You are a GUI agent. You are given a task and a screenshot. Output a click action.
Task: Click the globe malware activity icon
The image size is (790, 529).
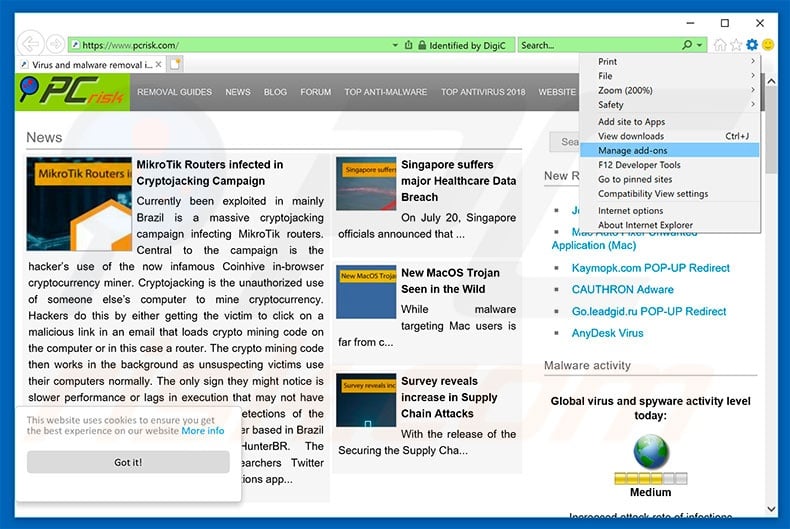pyautogui.click(x=650, y=452)
